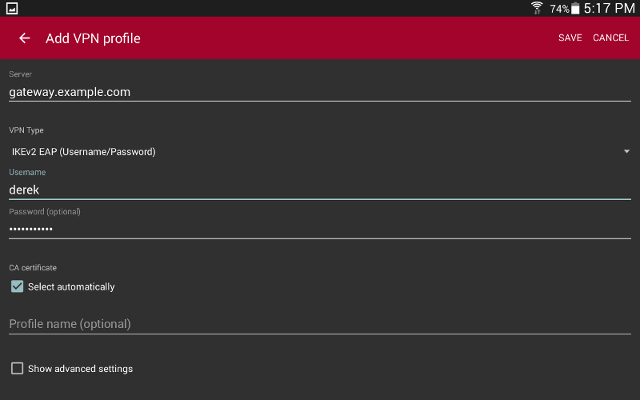This screenshot has width=640, height=400.
Task: Focus the Profile name (optional) field
Action: [x=320, y=324]
